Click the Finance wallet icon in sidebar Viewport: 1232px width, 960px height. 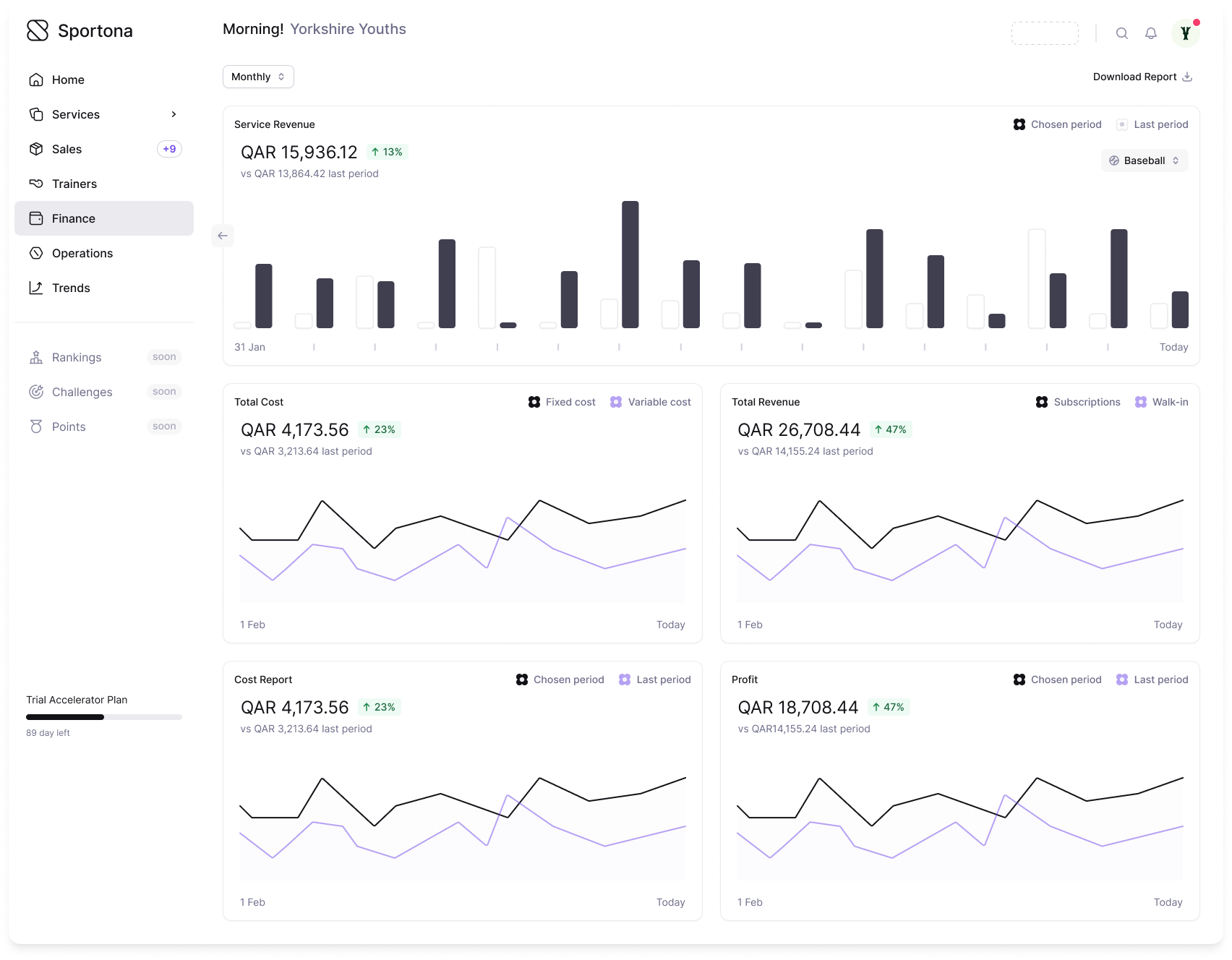pyautogui.click(x=36, y=218)
